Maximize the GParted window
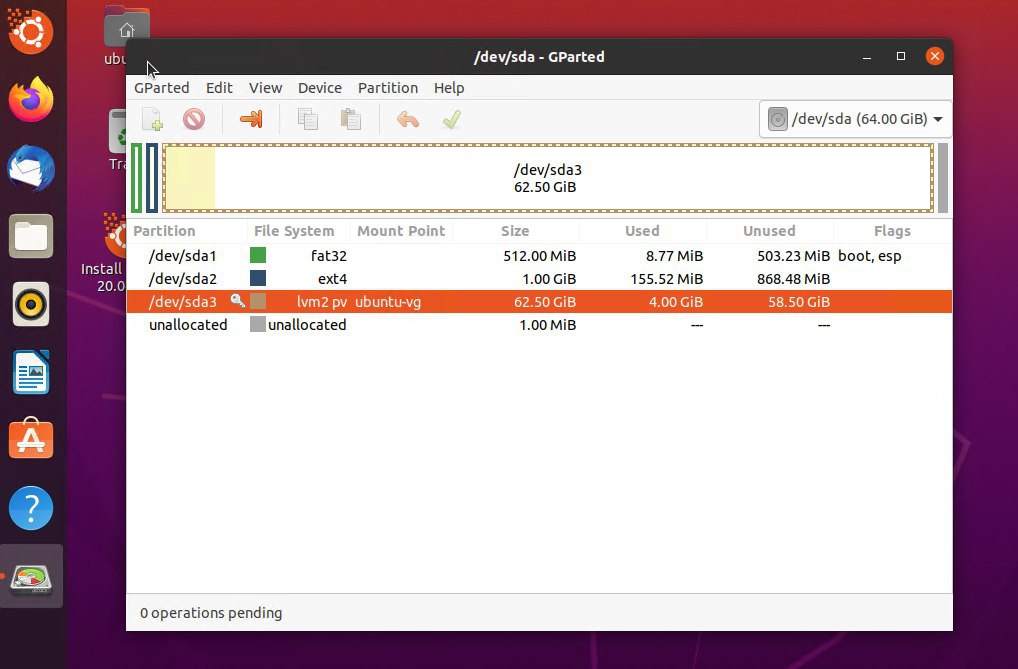The image size is (1018, 669). [x=900, y=57]
